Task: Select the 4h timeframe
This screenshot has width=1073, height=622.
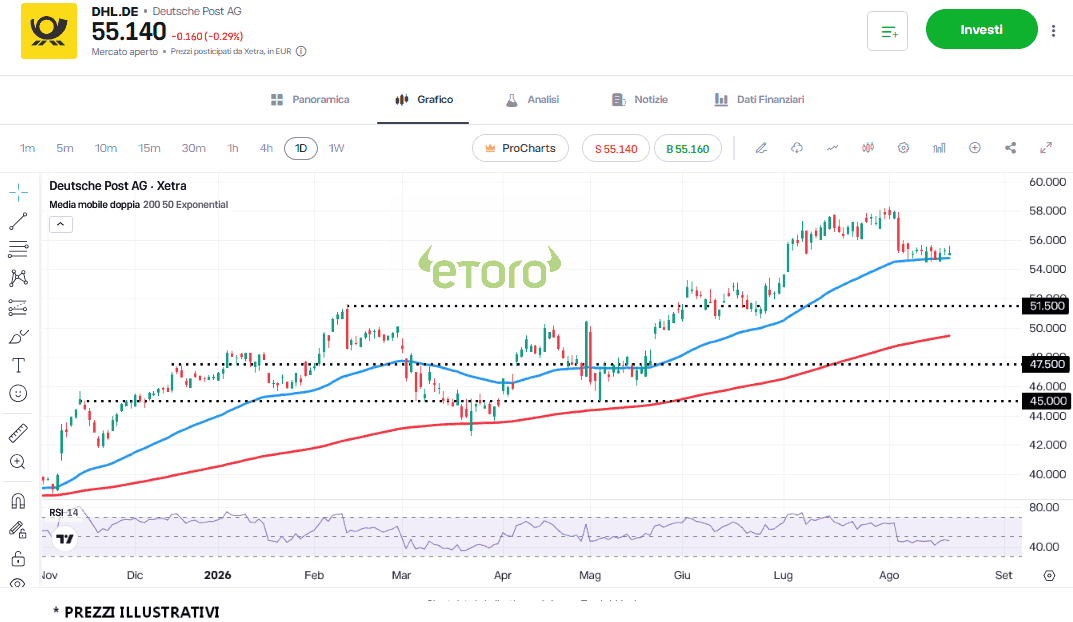Action: (x=266, y=148)
